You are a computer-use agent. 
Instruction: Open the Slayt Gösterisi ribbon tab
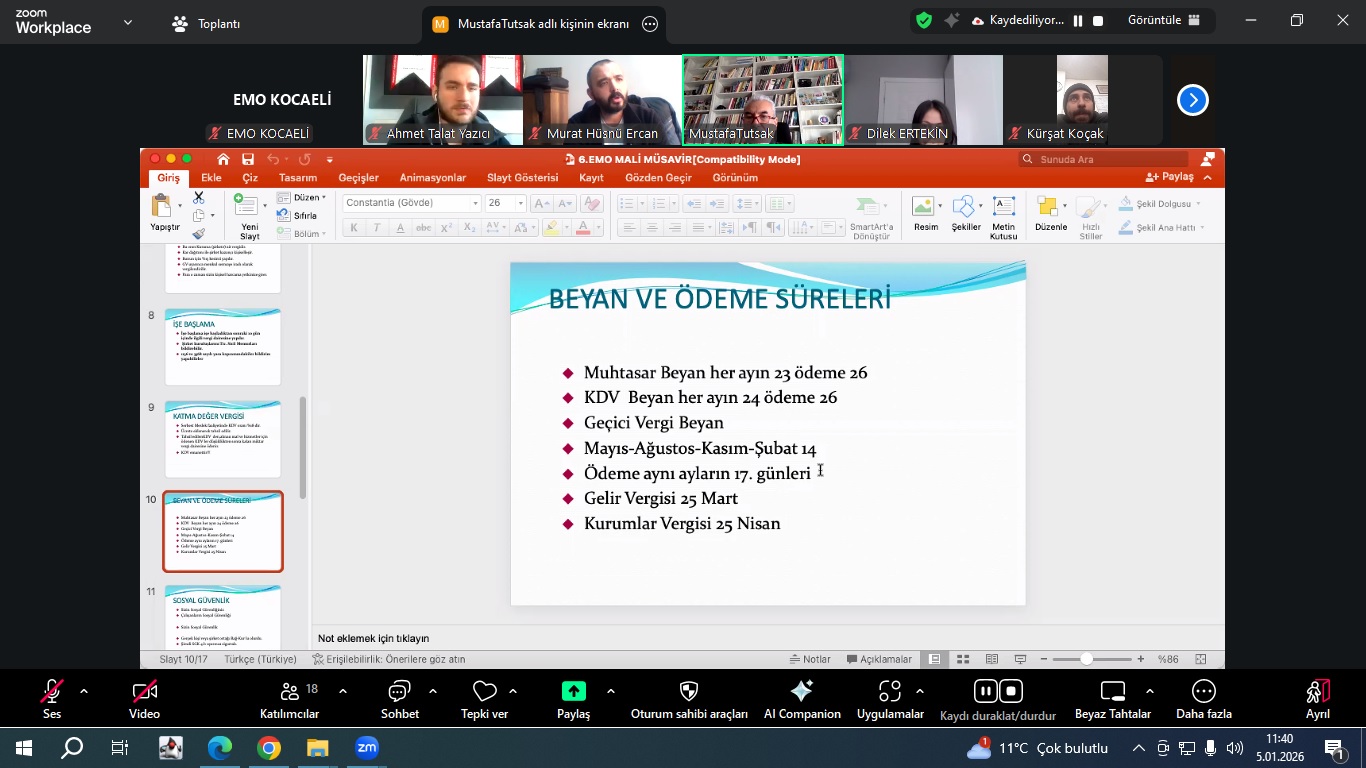click(x=522, y=178)
